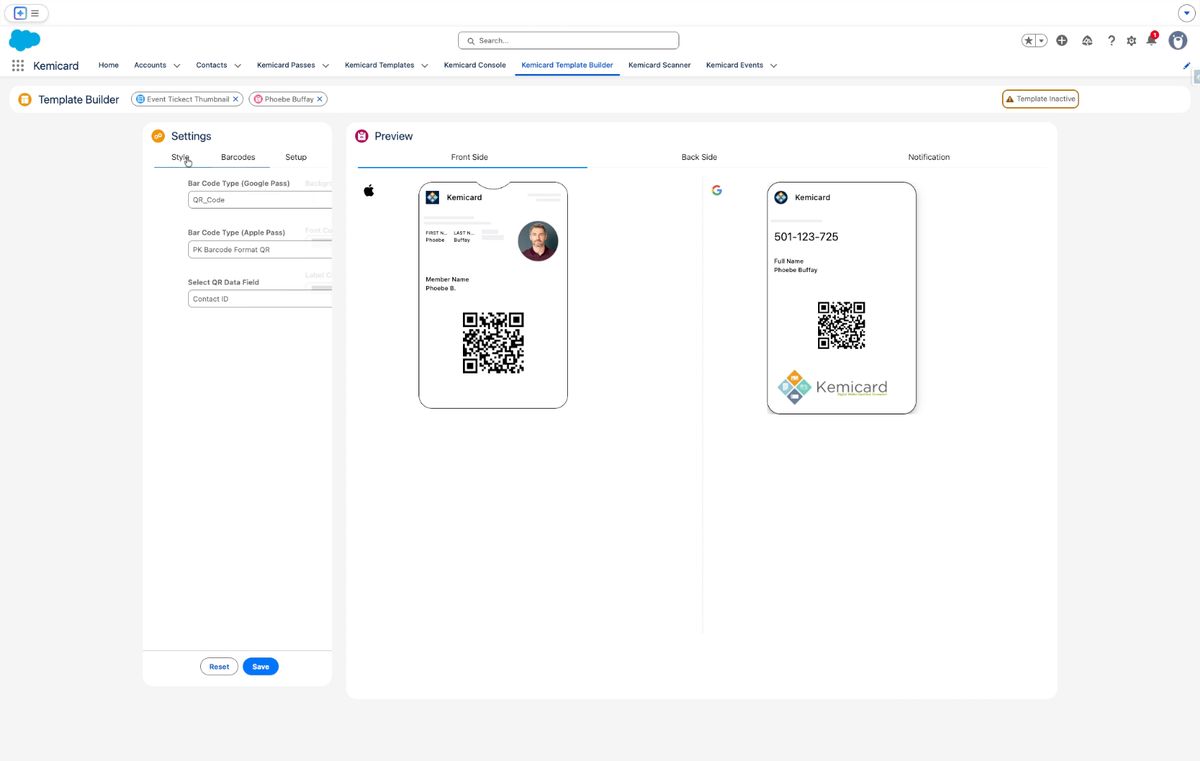Viewport: 1200px width, 761px height.
Task: Open the Kemicard Templates tab
Action: pos(379,65)
